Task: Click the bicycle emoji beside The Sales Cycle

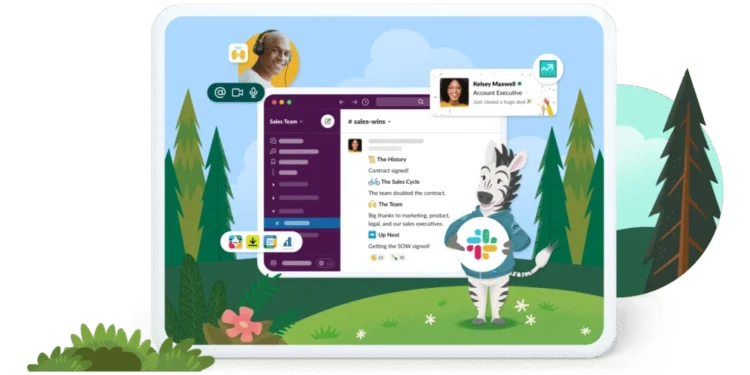Action: 374,182
